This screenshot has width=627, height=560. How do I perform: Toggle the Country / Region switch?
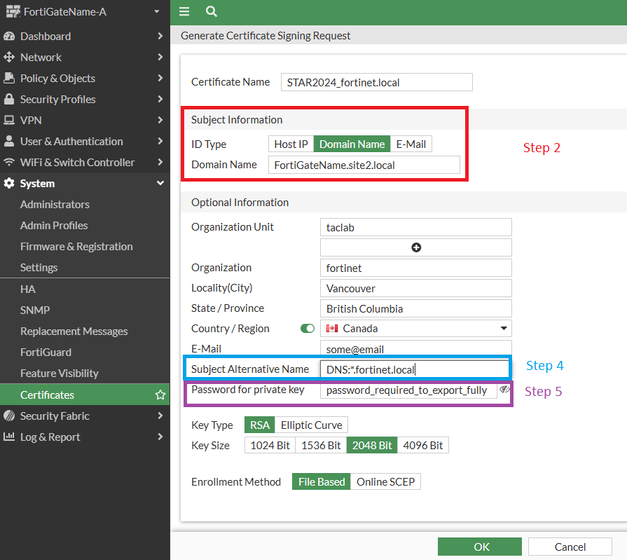307,328
